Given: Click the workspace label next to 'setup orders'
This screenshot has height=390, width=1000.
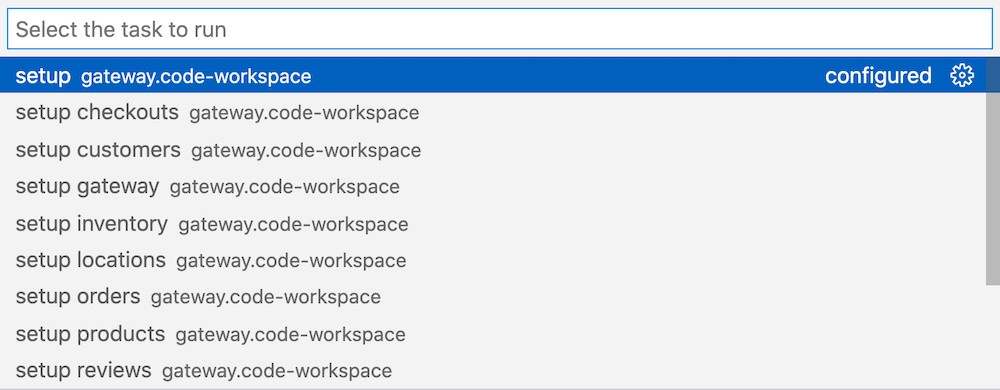Looking at the screenshot, I should [266, 298].
